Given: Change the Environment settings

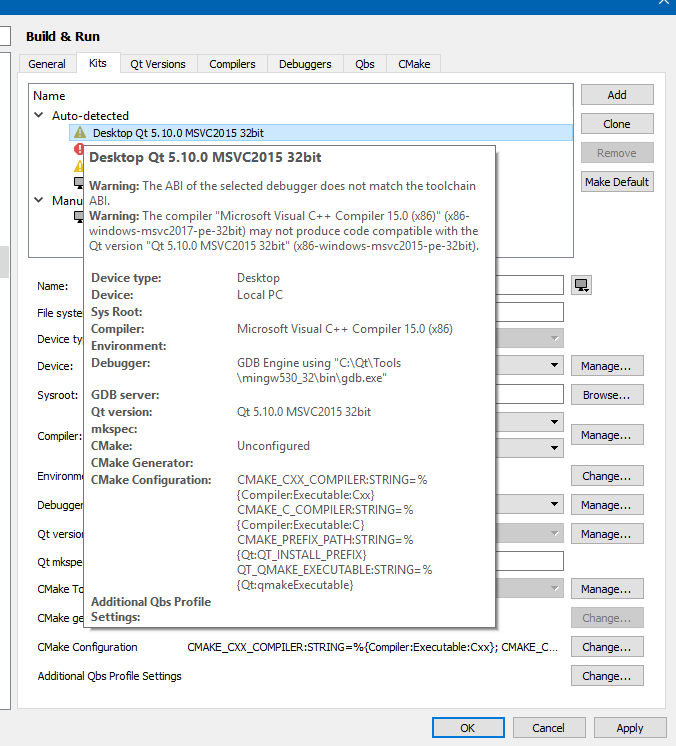Looking at the screenshot, I should [607, 476].
